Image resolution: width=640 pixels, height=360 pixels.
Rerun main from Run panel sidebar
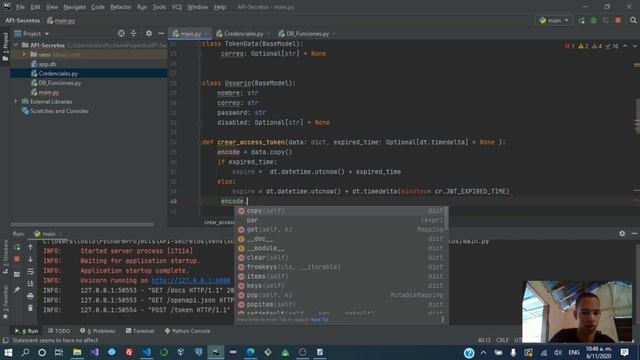(x=17, y=247)
